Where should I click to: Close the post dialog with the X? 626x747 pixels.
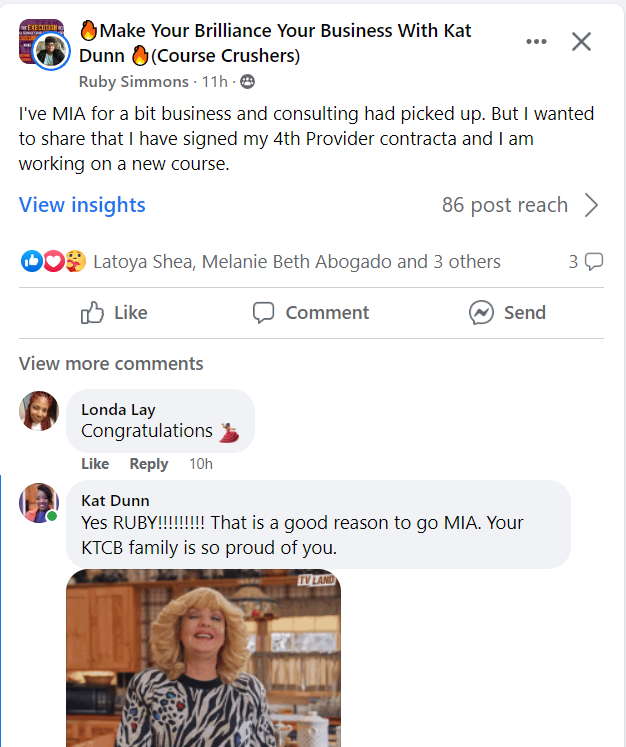(x=581, y=42)
